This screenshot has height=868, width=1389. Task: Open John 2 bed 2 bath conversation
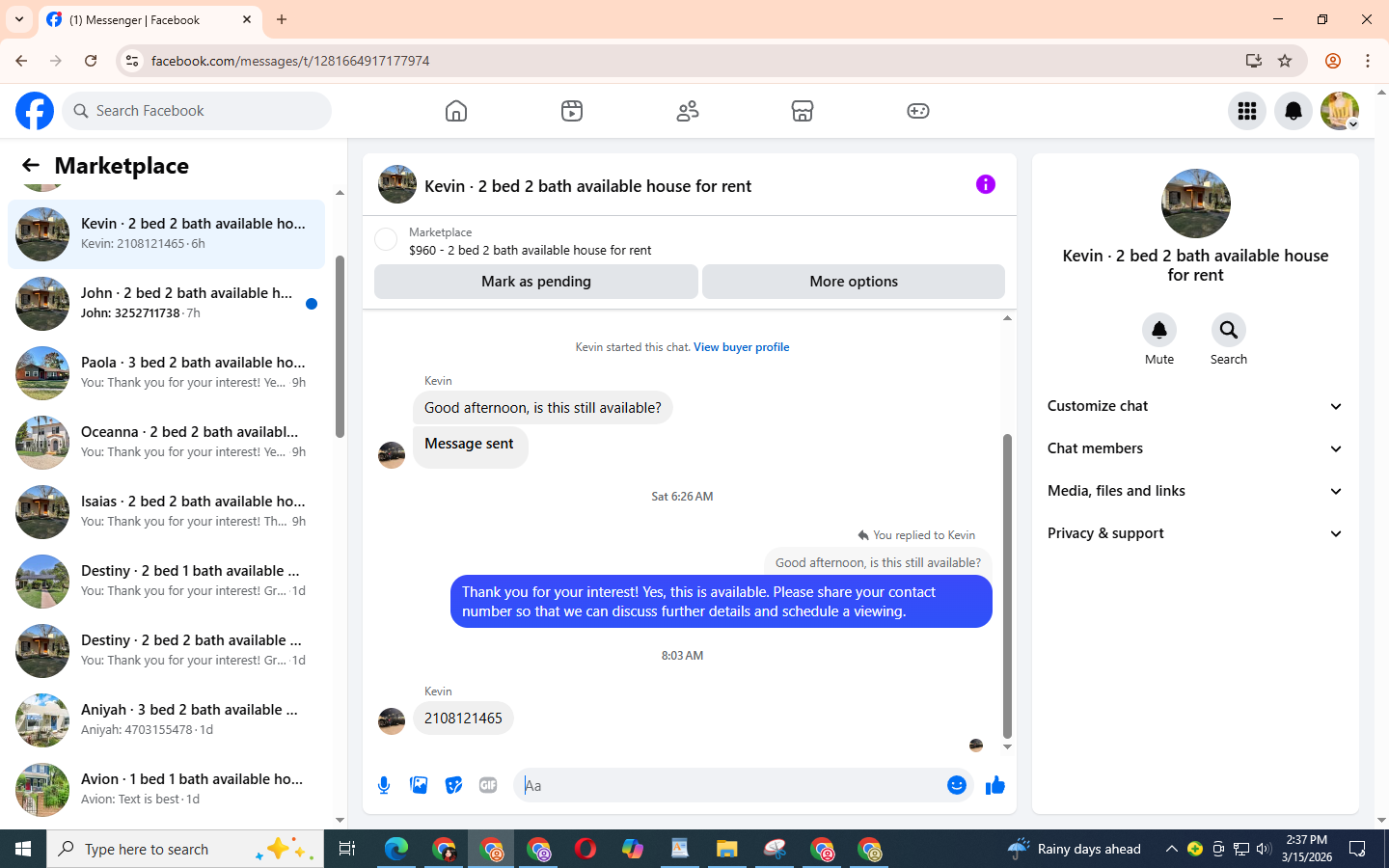pyautogui.click(x=166, y=304)
